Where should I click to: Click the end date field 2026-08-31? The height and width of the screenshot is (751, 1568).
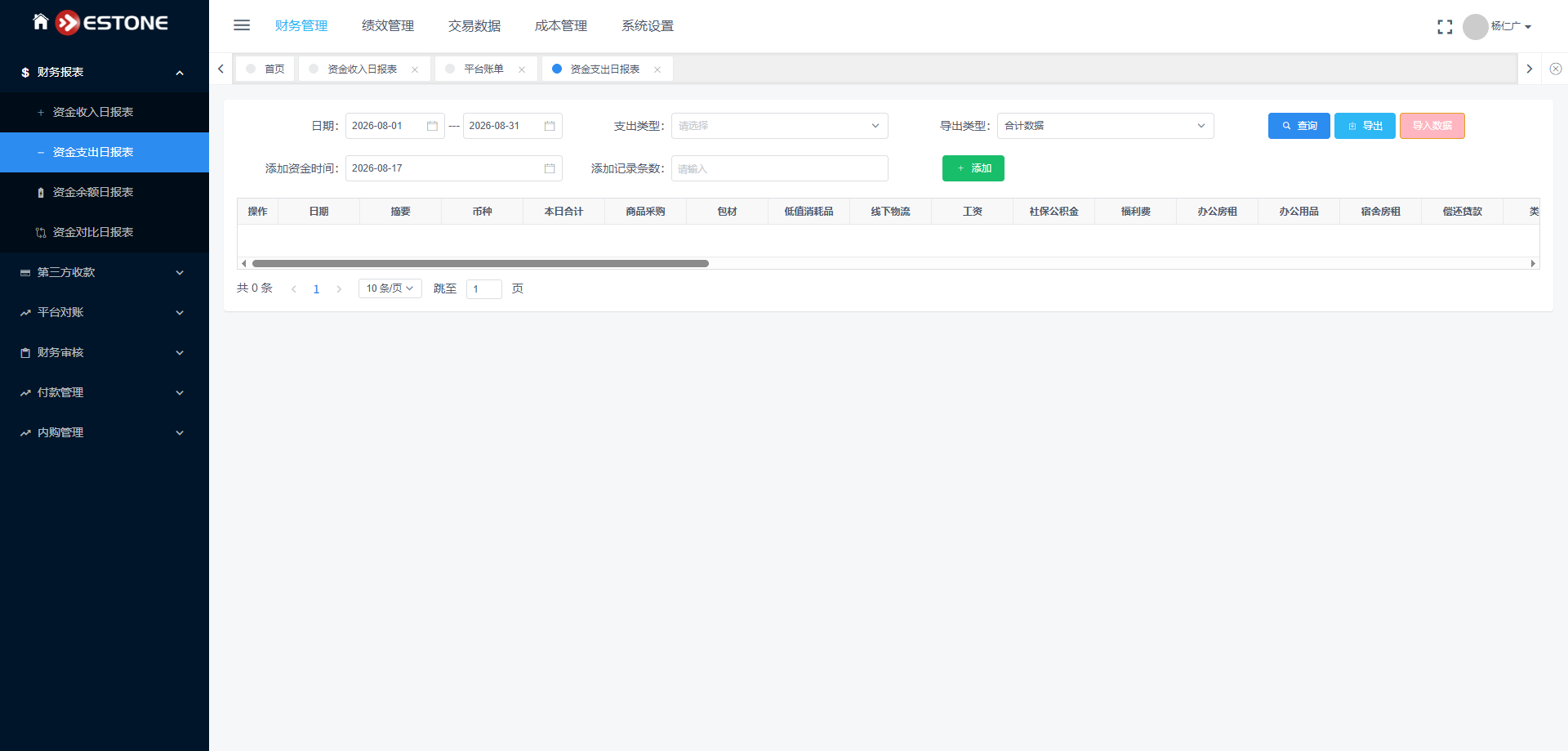coord(513,126)
